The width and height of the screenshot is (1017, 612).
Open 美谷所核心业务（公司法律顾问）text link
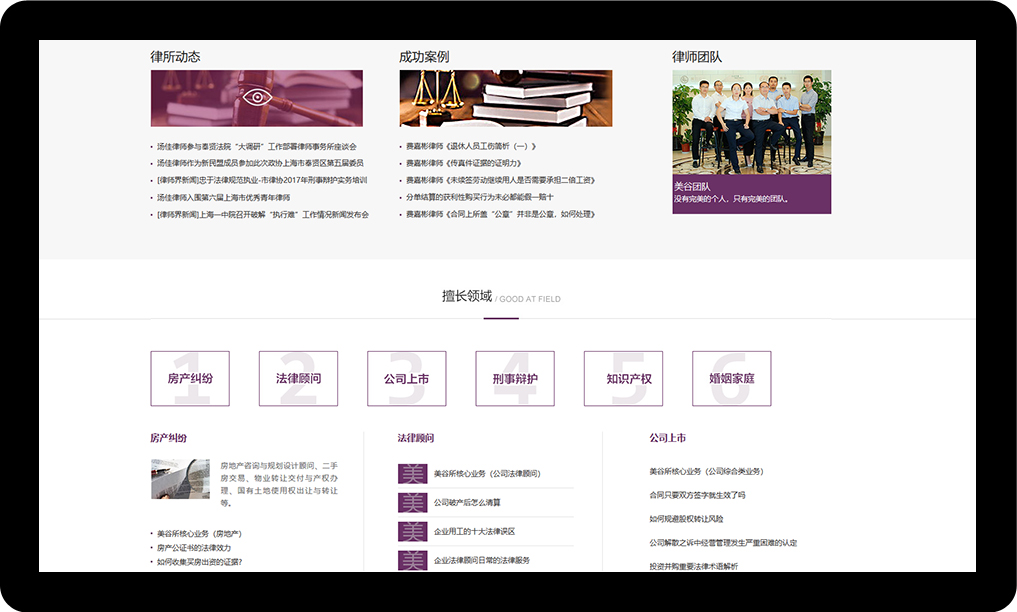click(487, 474)
